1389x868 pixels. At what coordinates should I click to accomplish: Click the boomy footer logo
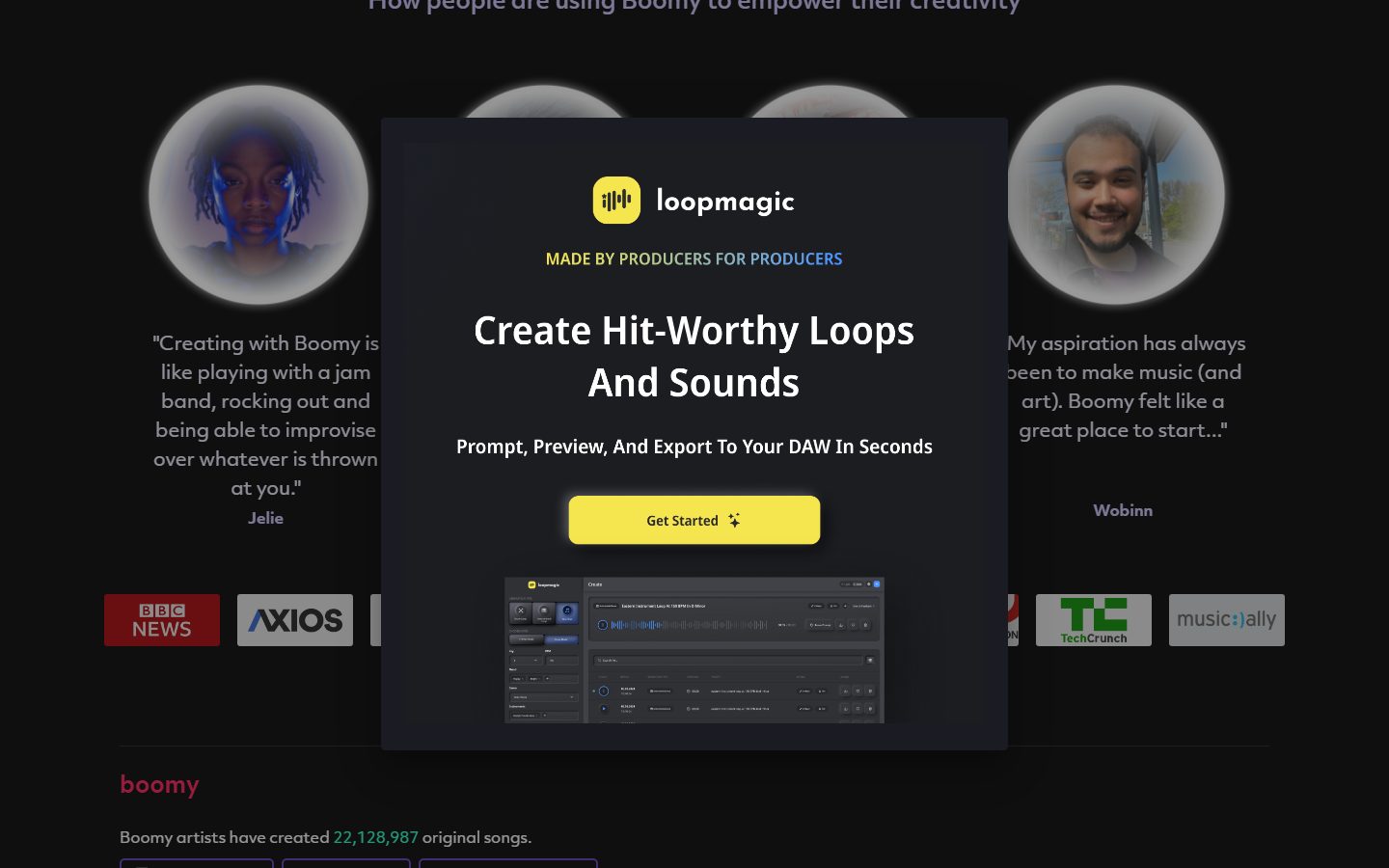tap(159, 784)
